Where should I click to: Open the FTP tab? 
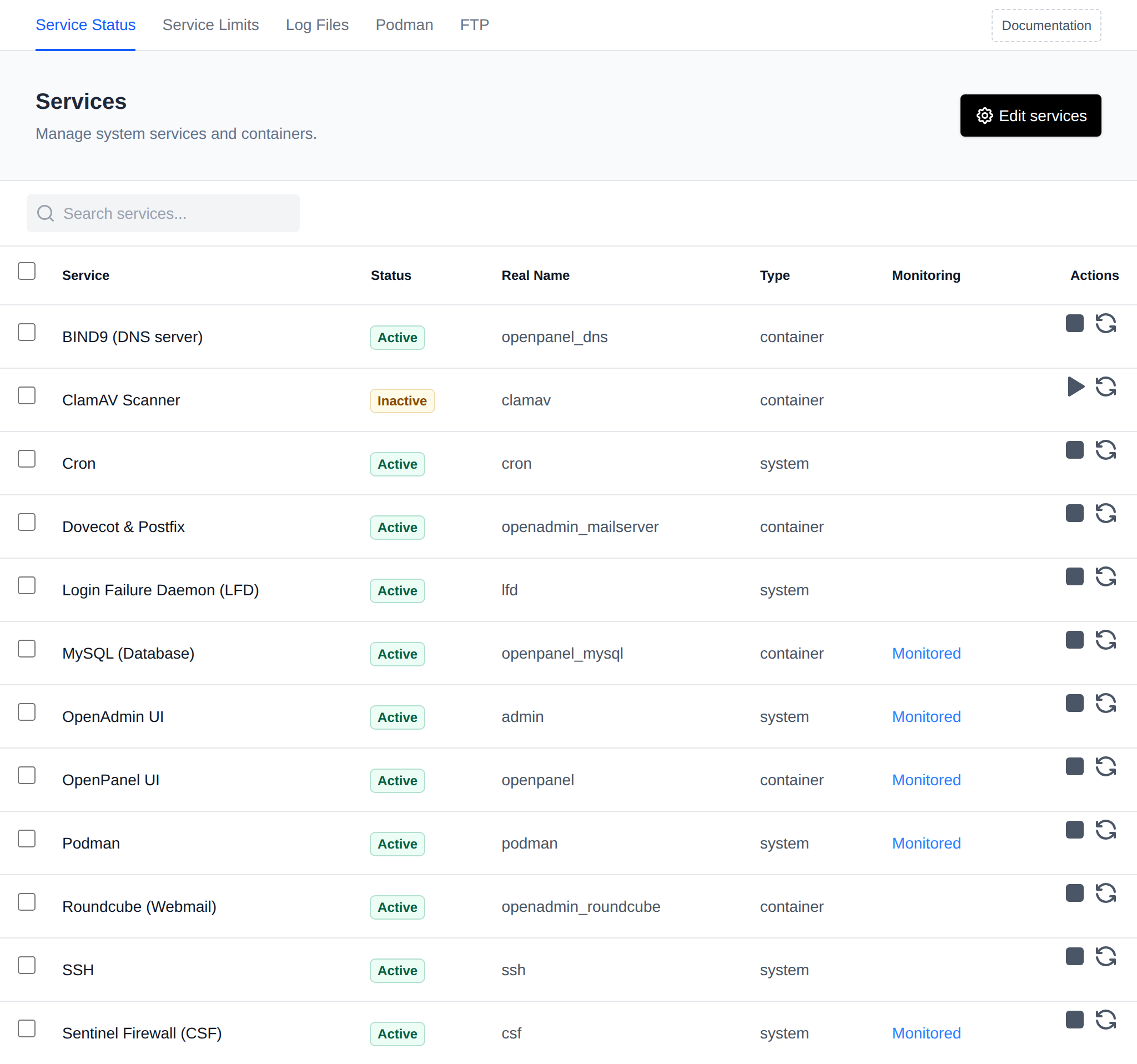pyautogui.click(x=475, y=25)
